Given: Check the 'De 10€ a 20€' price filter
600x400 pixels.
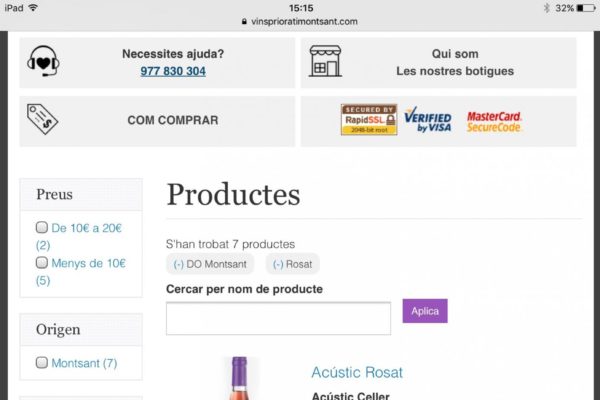Looking at the screenshot, I should 42,228.
